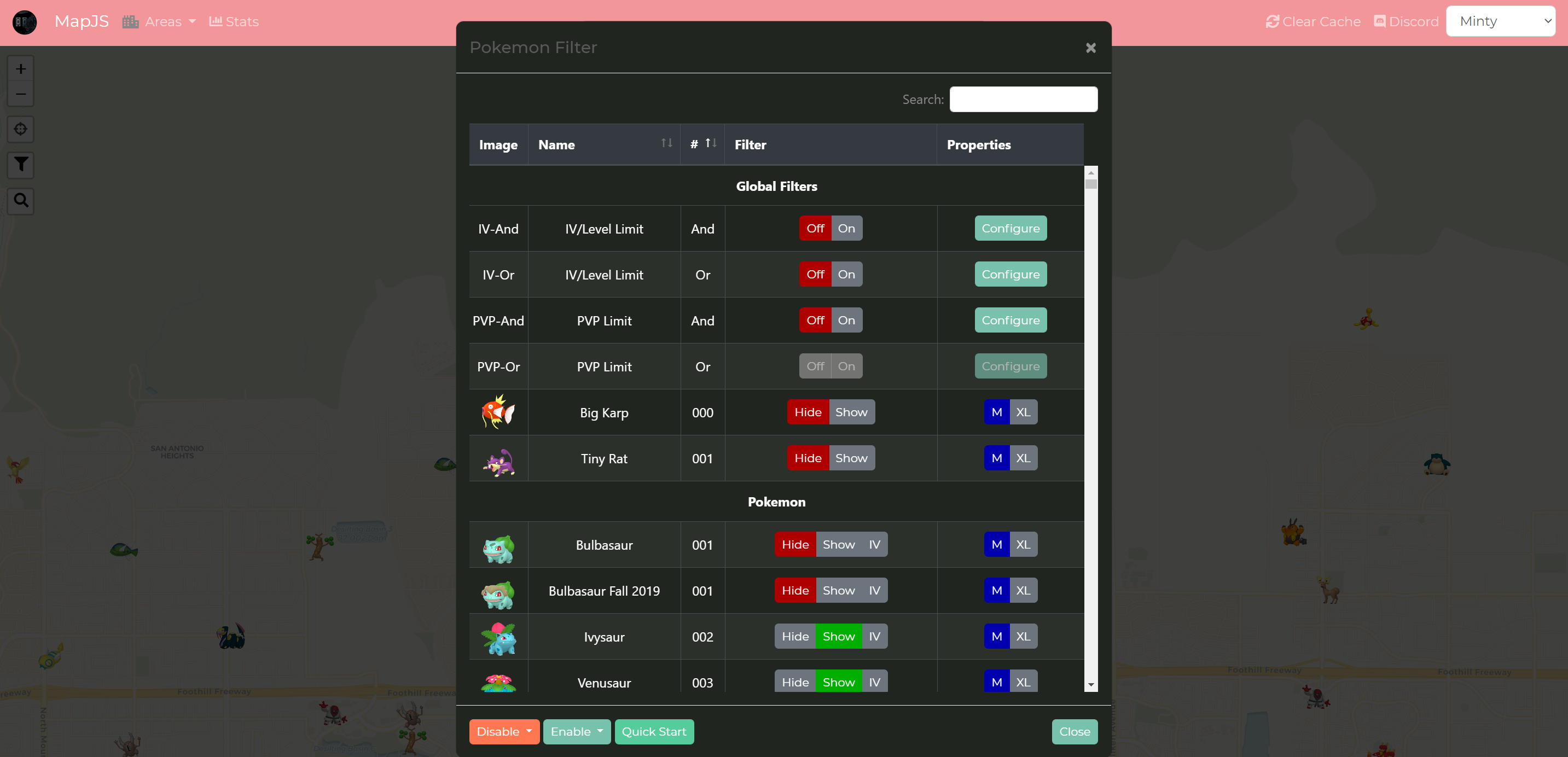This screenshot has height=757, width=1568.
Task: Open the Disable dropdown button
Action: point(504,731)
